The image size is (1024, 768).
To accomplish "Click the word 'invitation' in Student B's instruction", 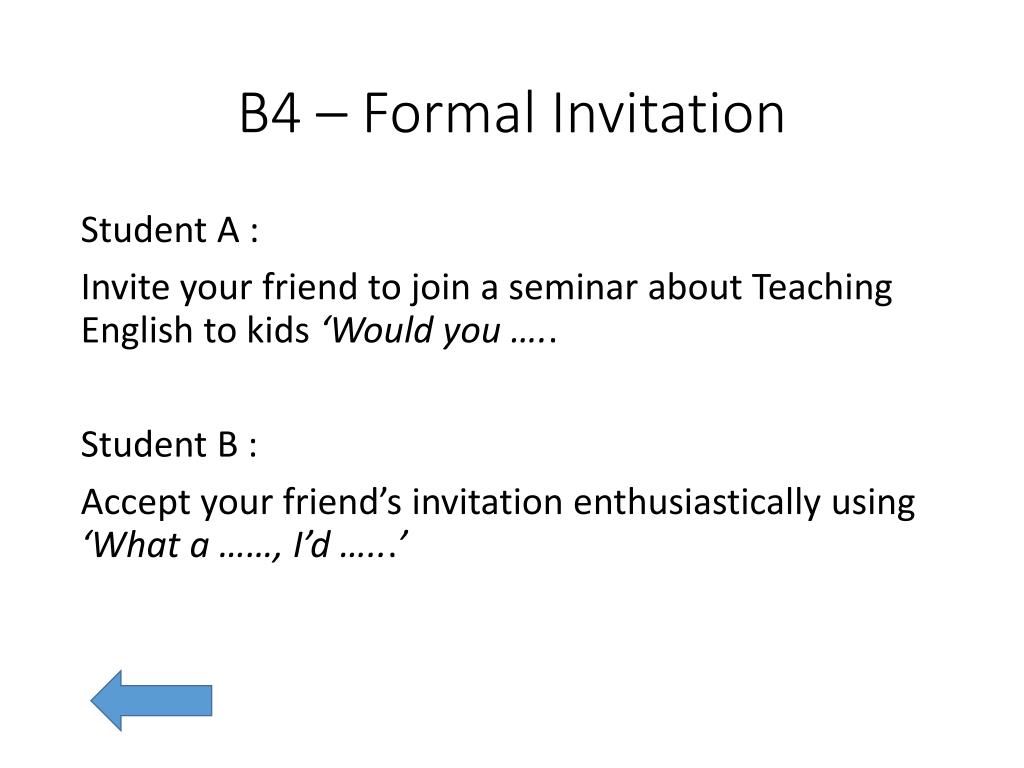I will 487,502.
